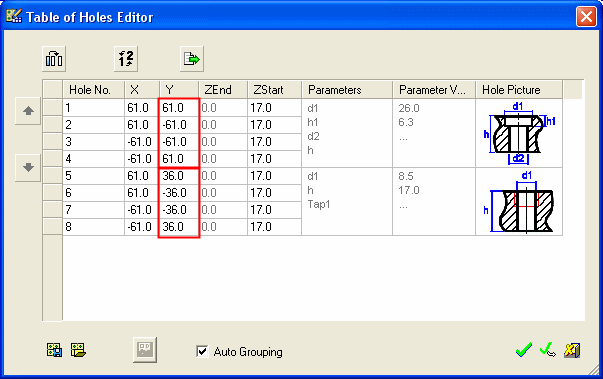Click the apply checkmark with arrow icon
This screenshot has height=379, width=603.
(x=548, y=350)
